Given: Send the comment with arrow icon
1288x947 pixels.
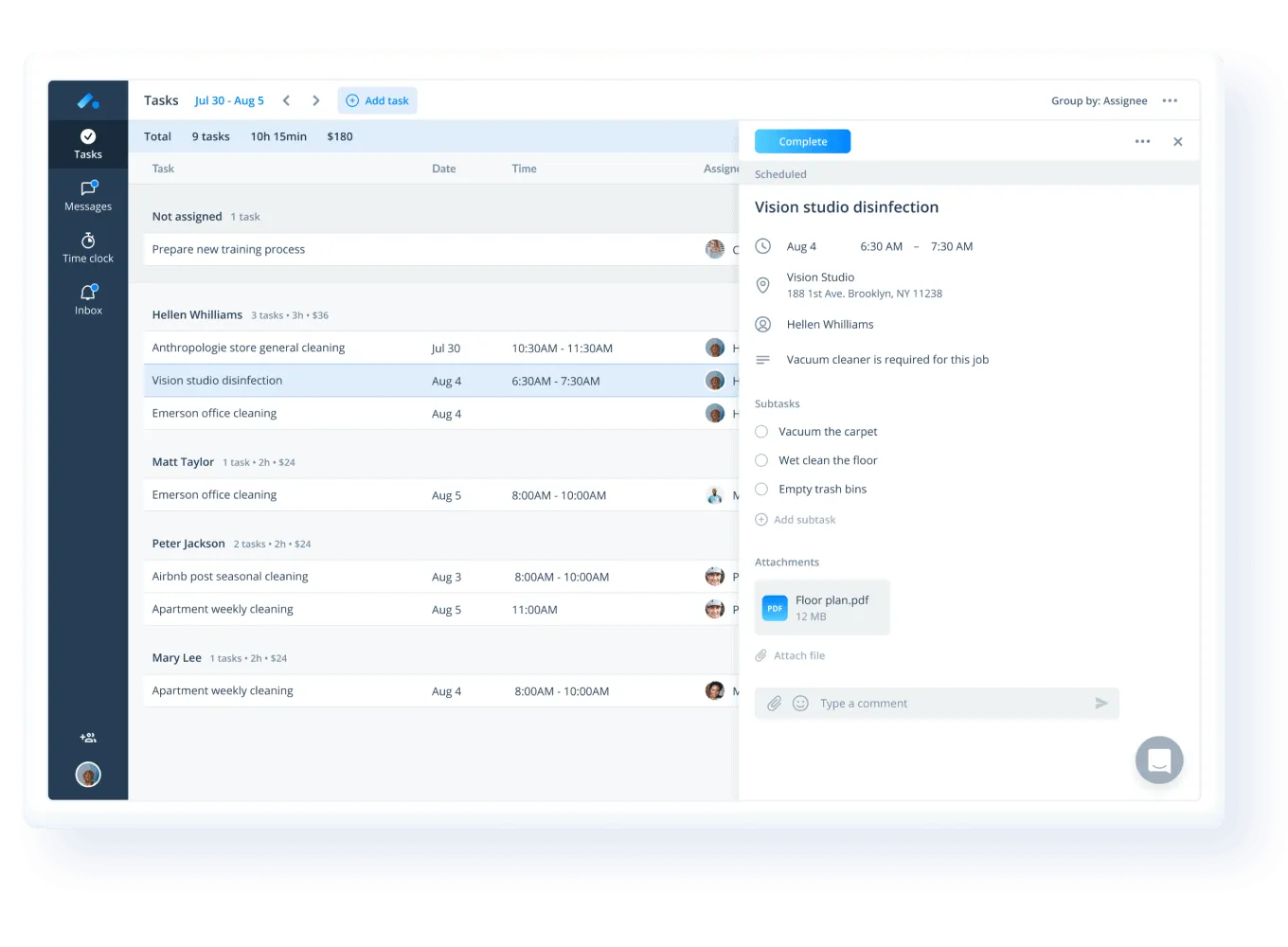Looking at the screenshot, I should pyautogui.click(x=1101, y=704).
